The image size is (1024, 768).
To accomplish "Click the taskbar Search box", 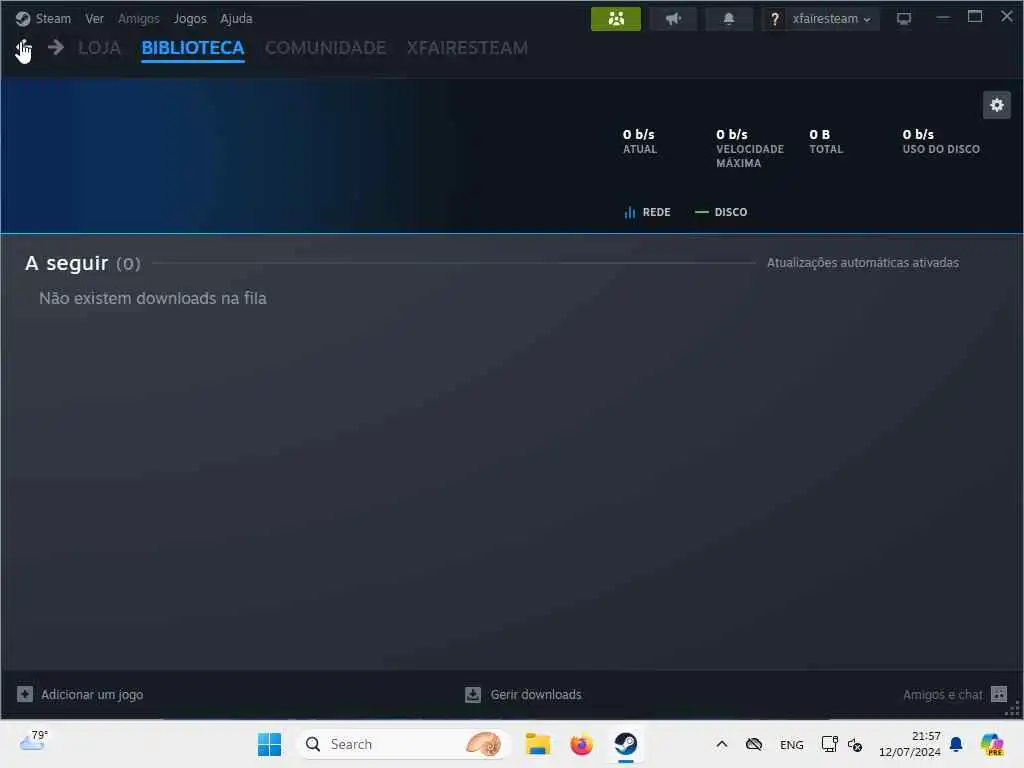I will pos(402,744).
